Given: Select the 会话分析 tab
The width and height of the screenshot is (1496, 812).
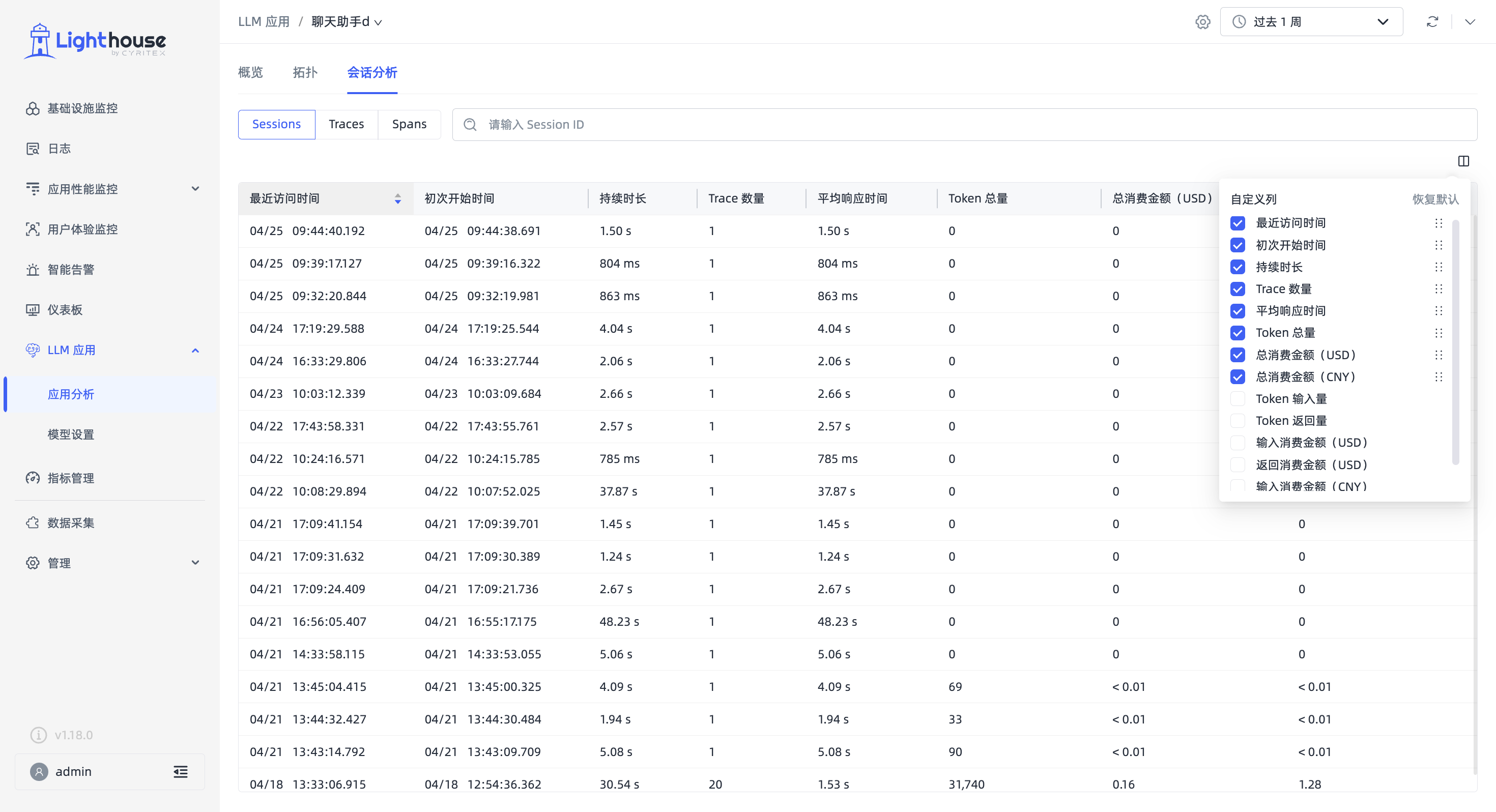Looking at the screenshot, I should [x=372, y=73].
